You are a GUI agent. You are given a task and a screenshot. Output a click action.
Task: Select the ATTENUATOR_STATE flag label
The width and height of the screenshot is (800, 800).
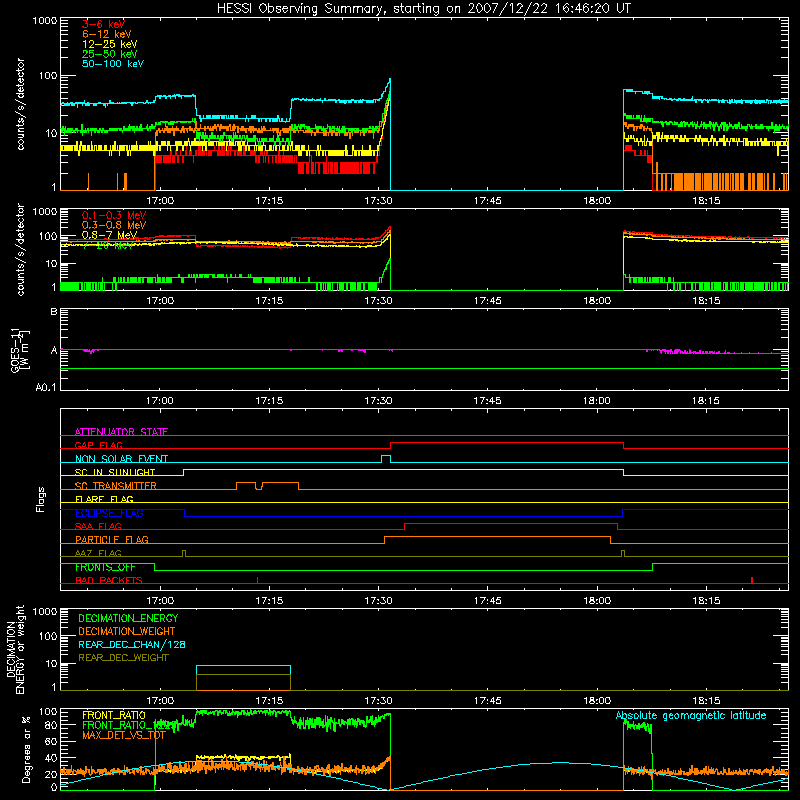(x=121, y=432)
